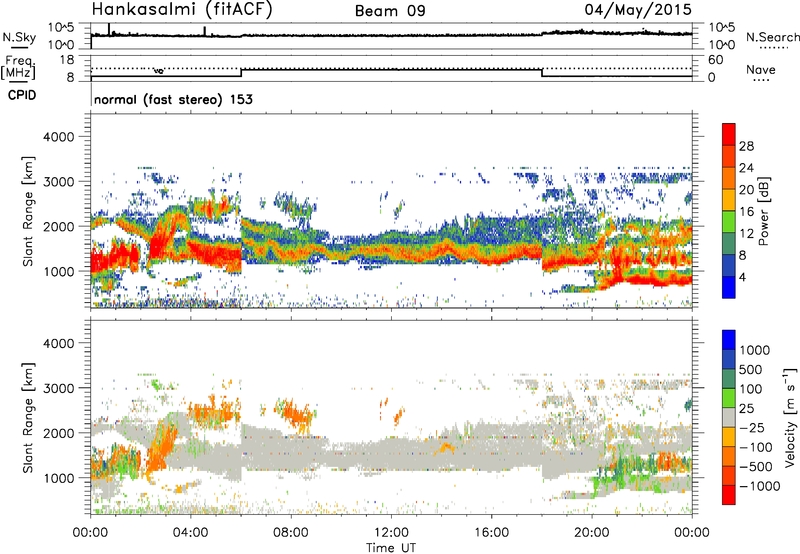Viewport: 800px width, 554px height.
Task: Click the '60' Nave axis tick
Action: pyautogui.click(x=715, y=60)
